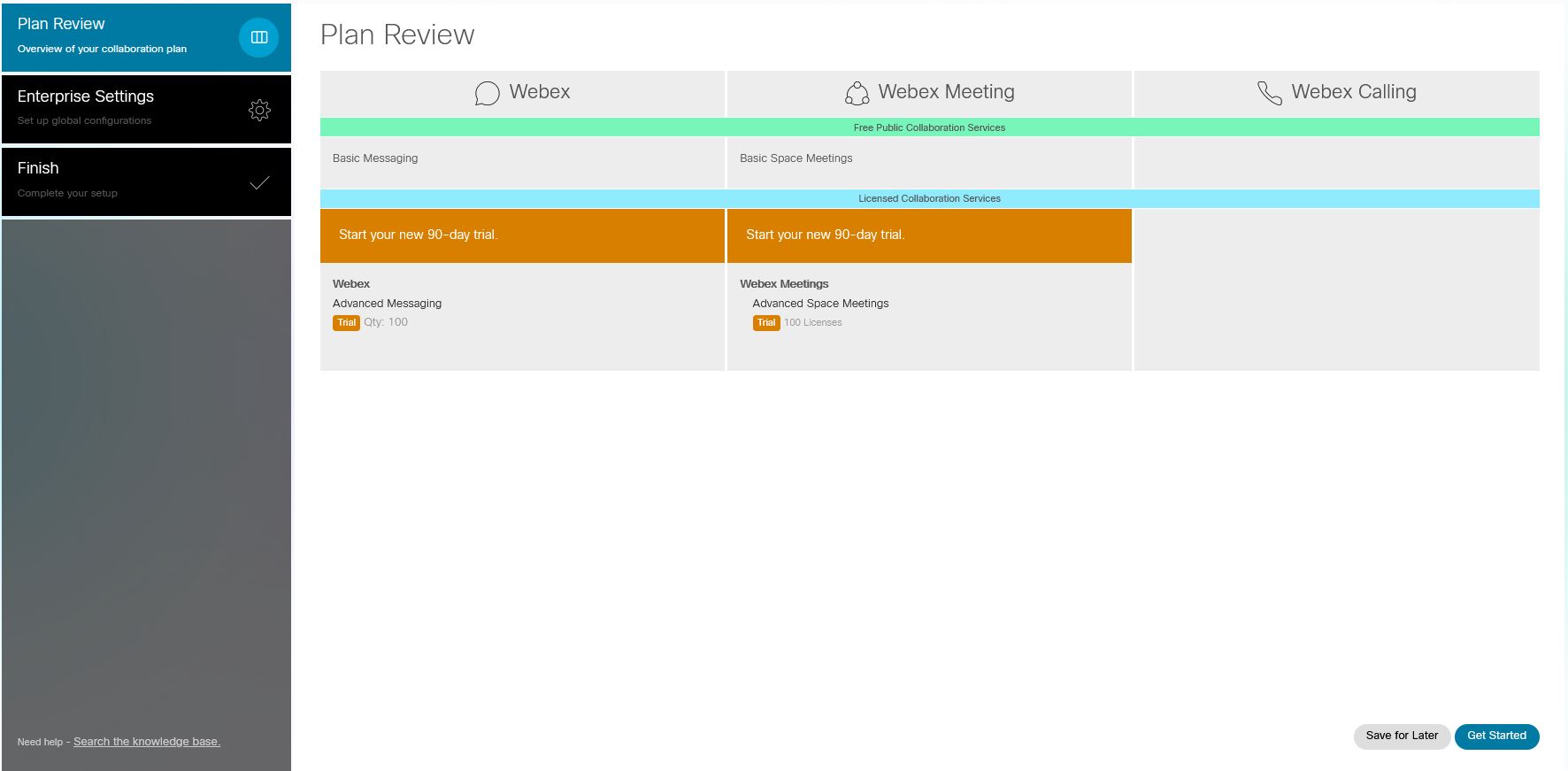Image resolution: width=1568 pixels, height=771 pixels.
Task: Click the Basic Messaging cell
Action: click(x=522, y=162)
